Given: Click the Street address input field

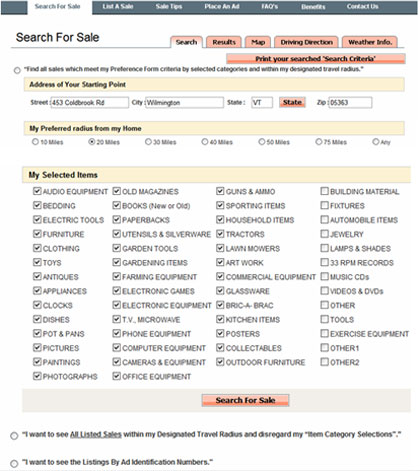Looking at the screenshot, I should coord(89,103).
